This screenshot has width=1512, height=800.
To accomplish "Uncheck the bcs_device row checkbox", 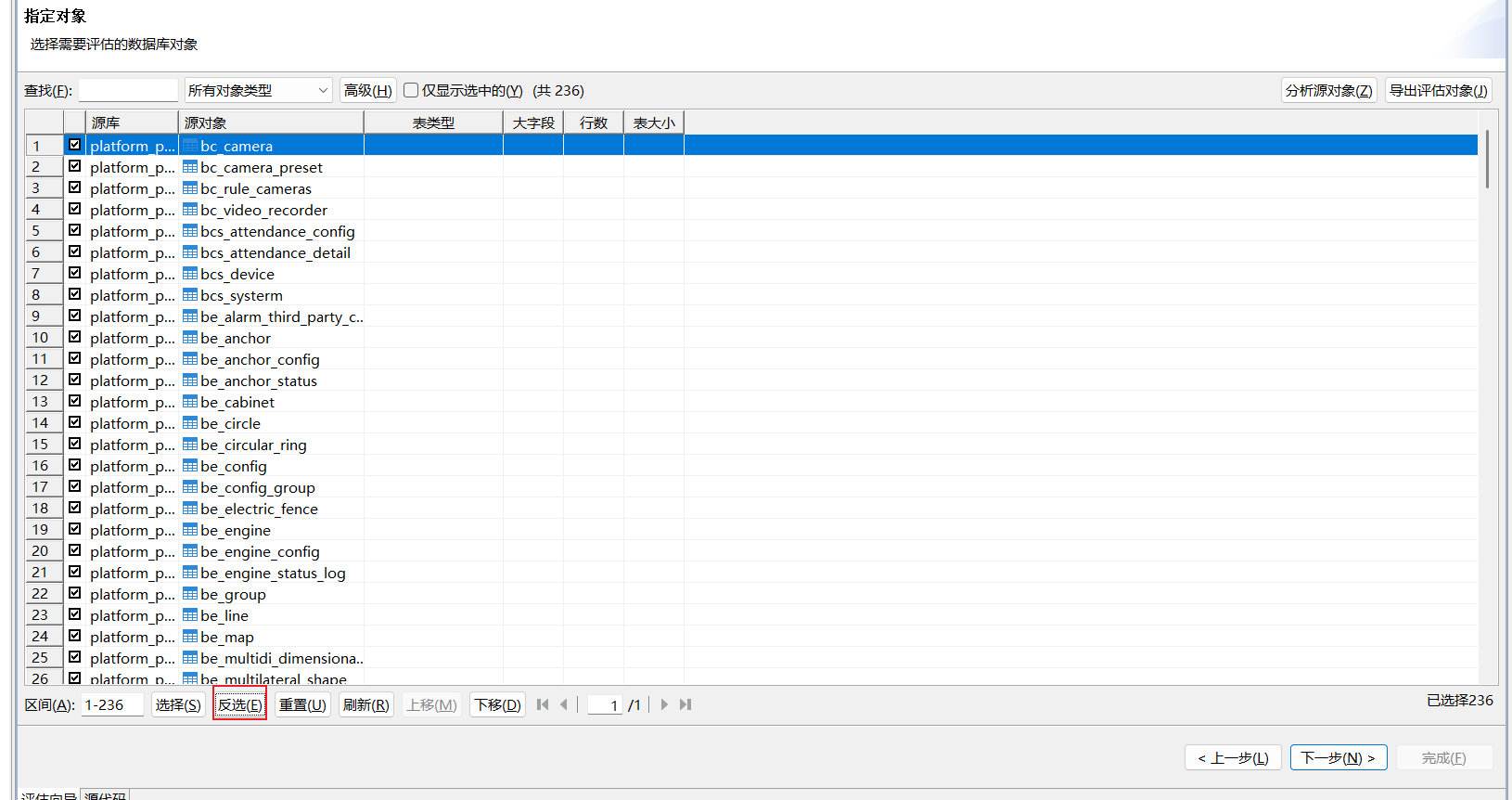I will (74, 273).
